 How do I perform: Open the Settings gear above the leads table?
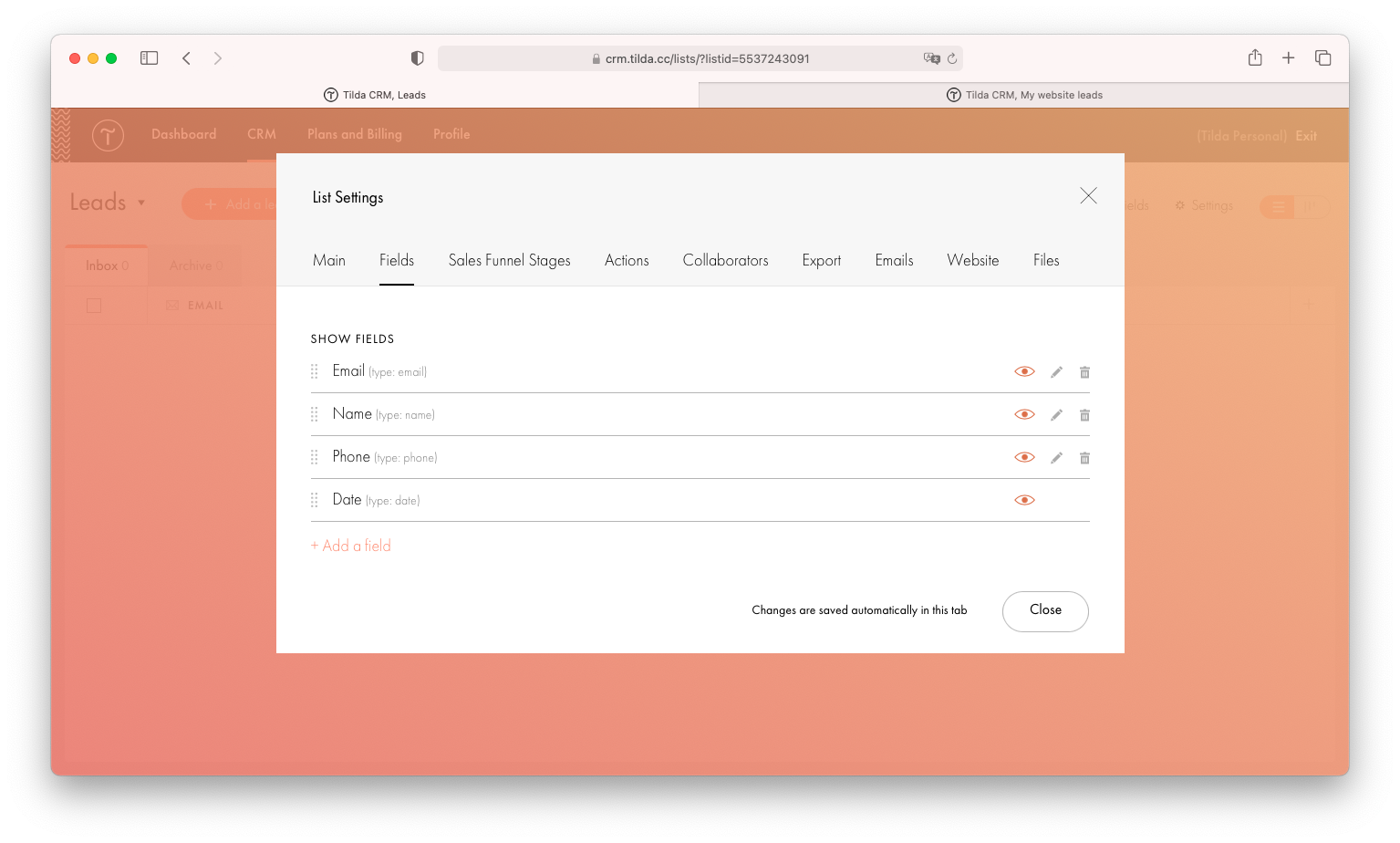[1183, 205]
